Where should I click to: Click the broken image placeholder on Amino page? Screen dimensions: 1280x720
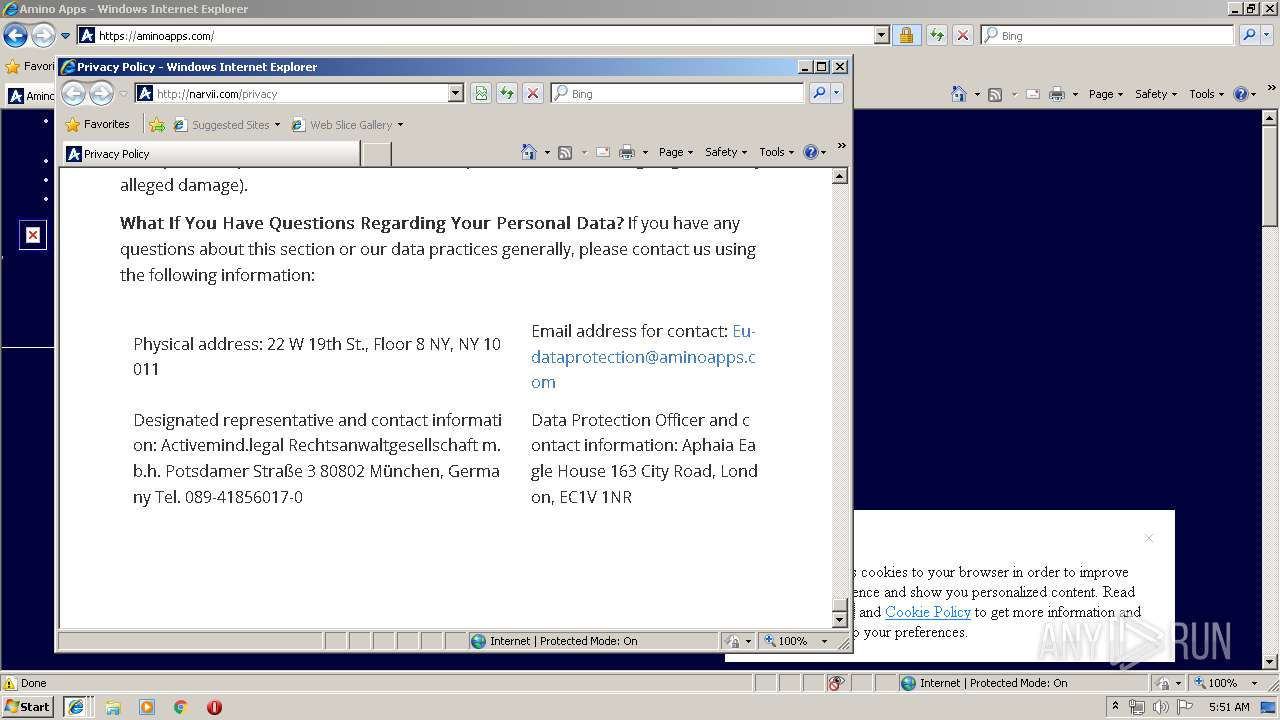tap(33, 235)
